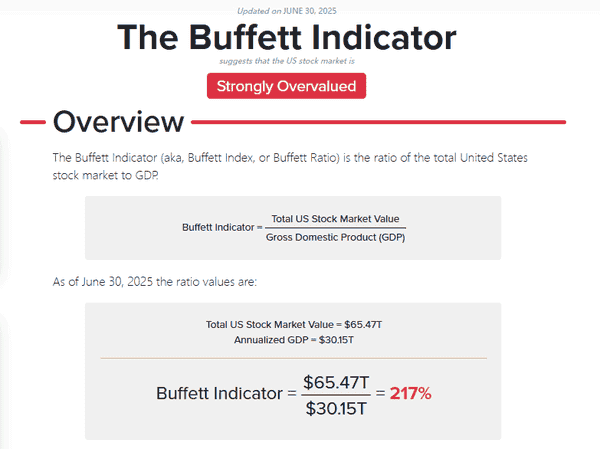This screenshot has height=449, width=600.
Task: Click the "Updated on JUNE 30, 2025" text
Action: pyautogui.click(x=286, y=11)
